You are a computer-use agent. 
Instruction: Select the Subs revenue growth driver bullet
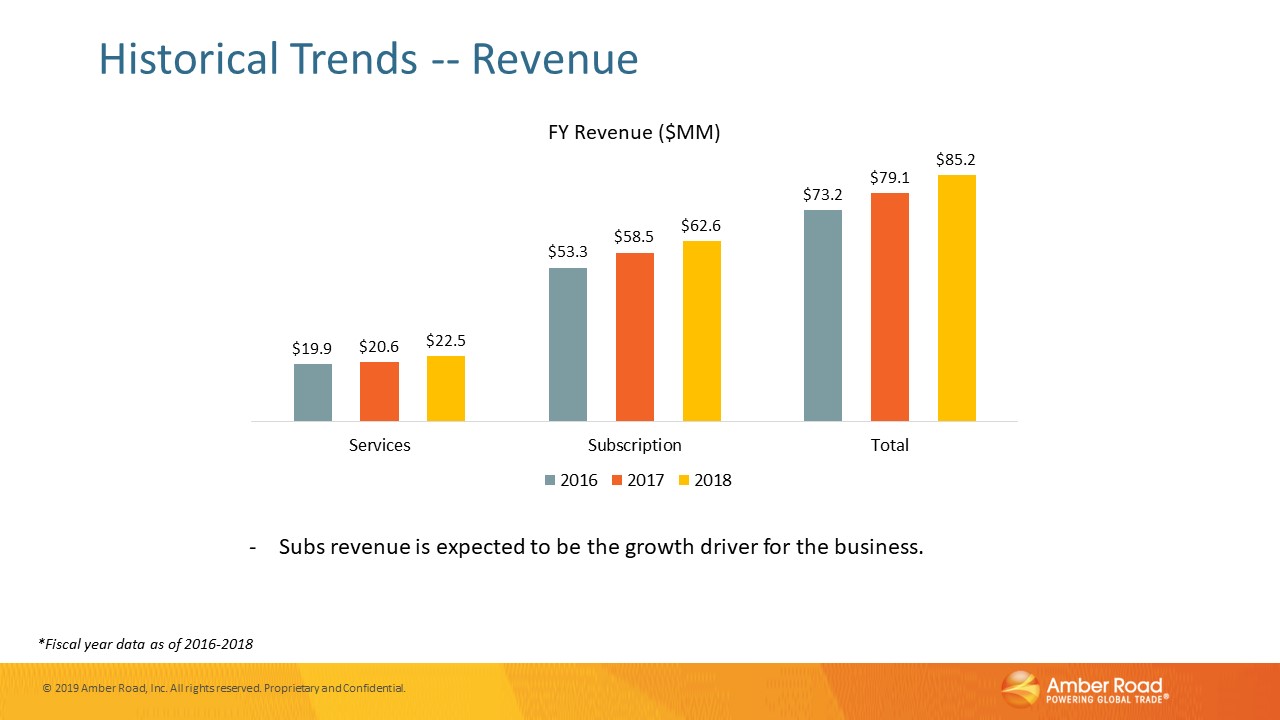pyautogui.click(x=601, y=548)
